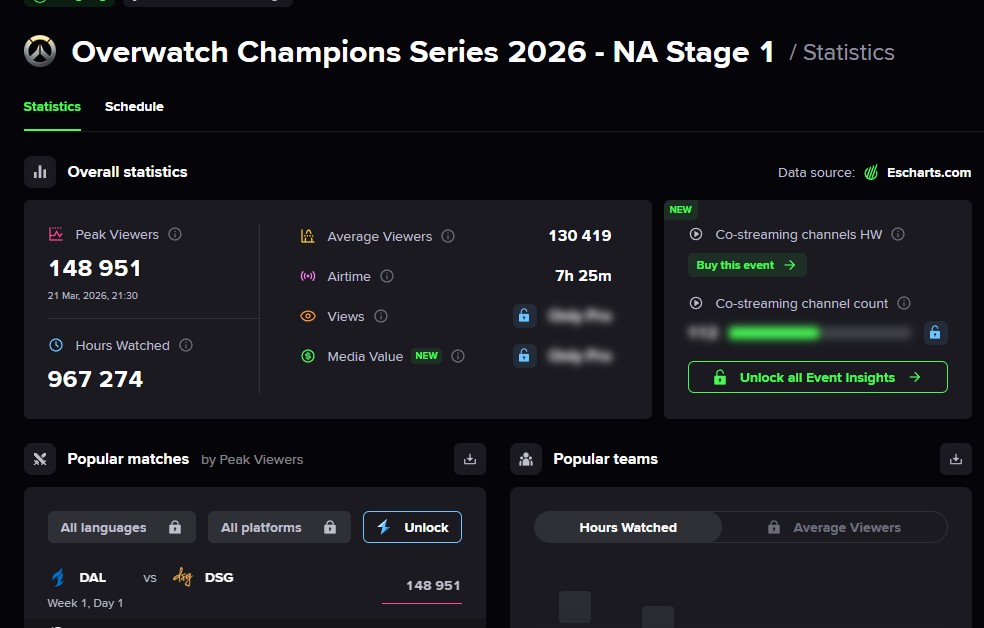This screenshot has width=984, height=628.
Task: Click the Airtime info icon
Action: [x=387, y=276]
